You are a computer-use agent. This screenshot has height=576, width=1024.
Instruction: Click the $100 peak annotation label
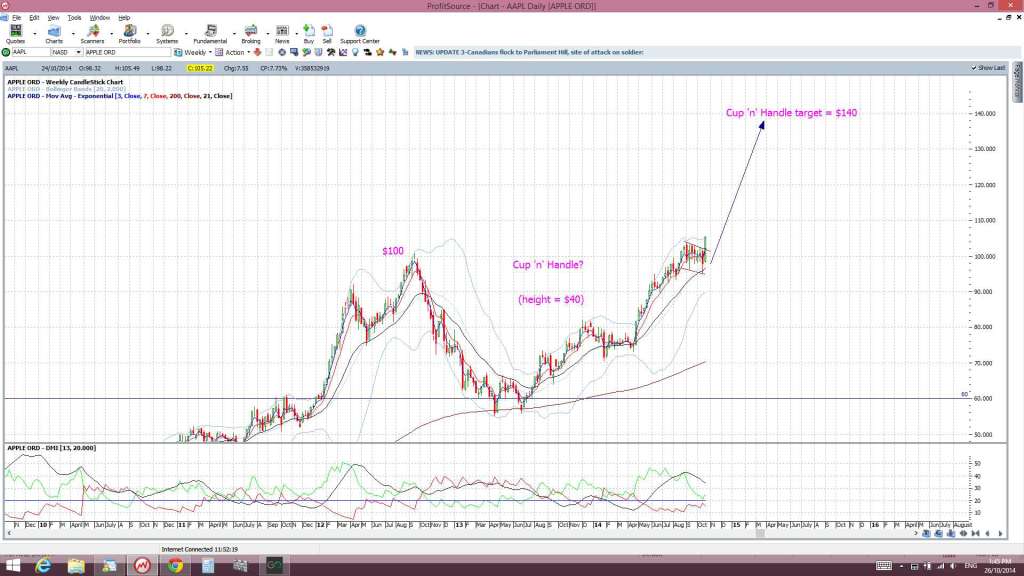(393, 251)
